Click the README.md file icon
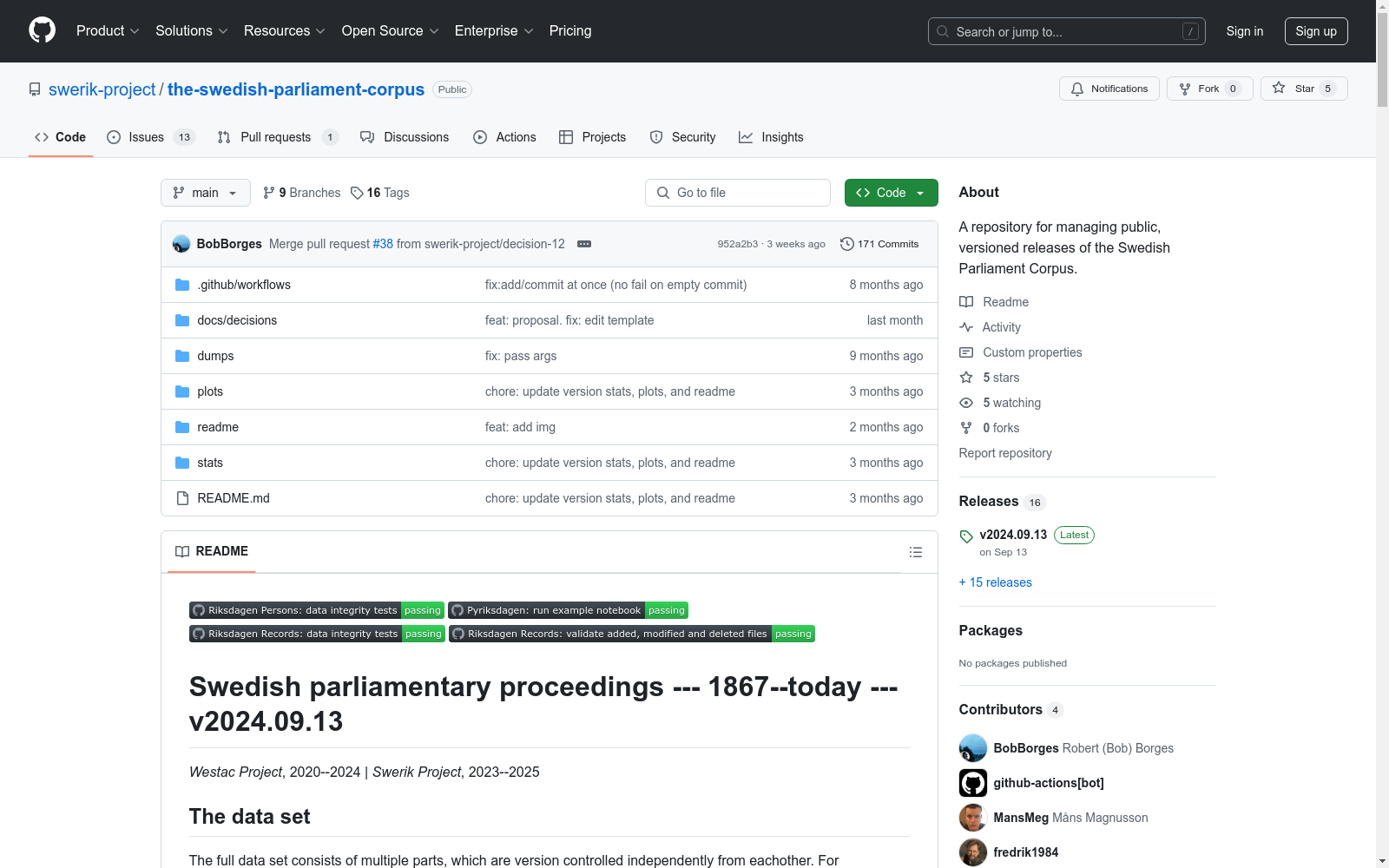The height and width of the screenshot is (868, 1389). 182,498
